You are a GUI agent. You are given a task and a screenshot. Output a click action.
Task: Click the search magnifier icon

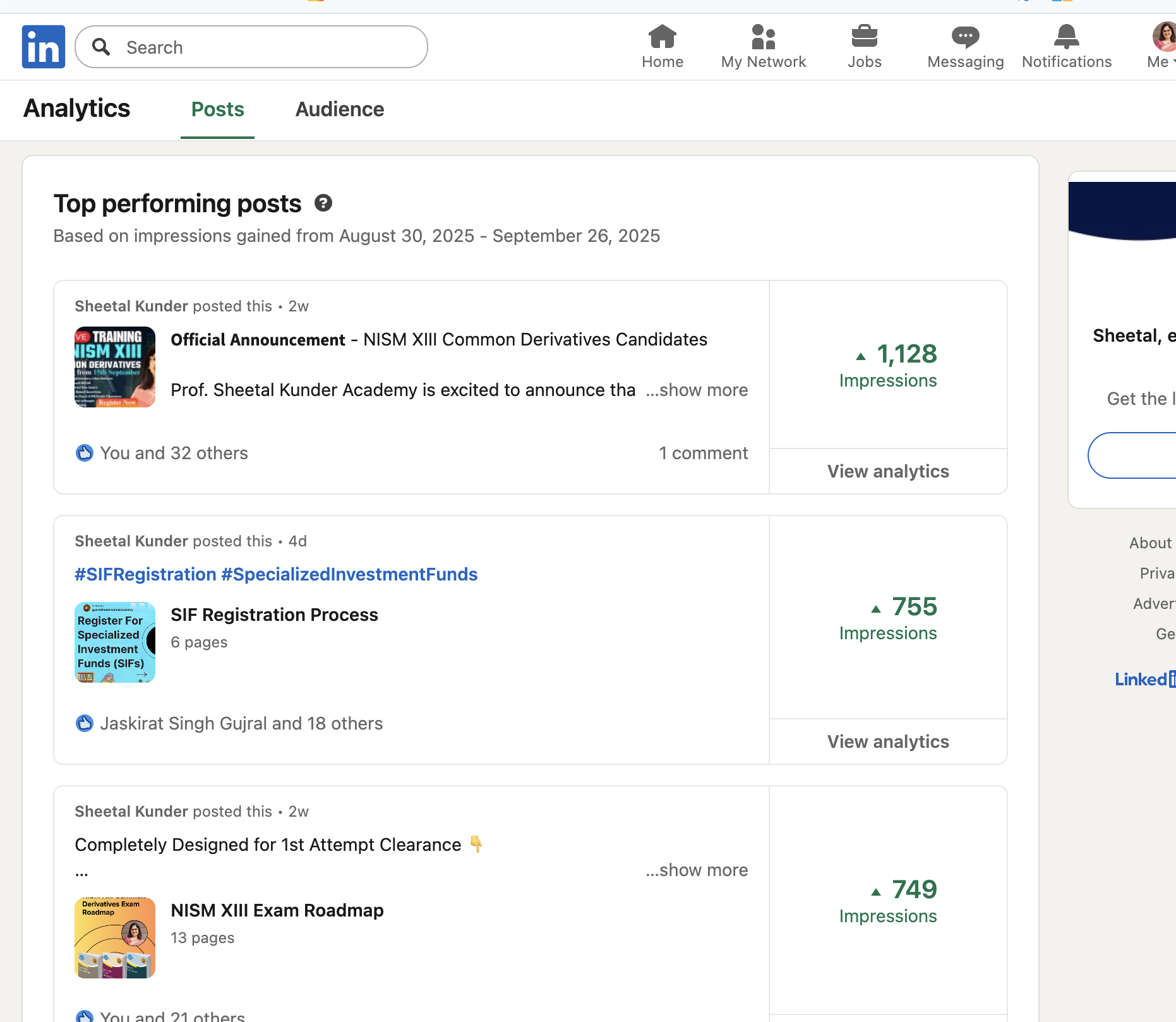(x=101, y=47)
